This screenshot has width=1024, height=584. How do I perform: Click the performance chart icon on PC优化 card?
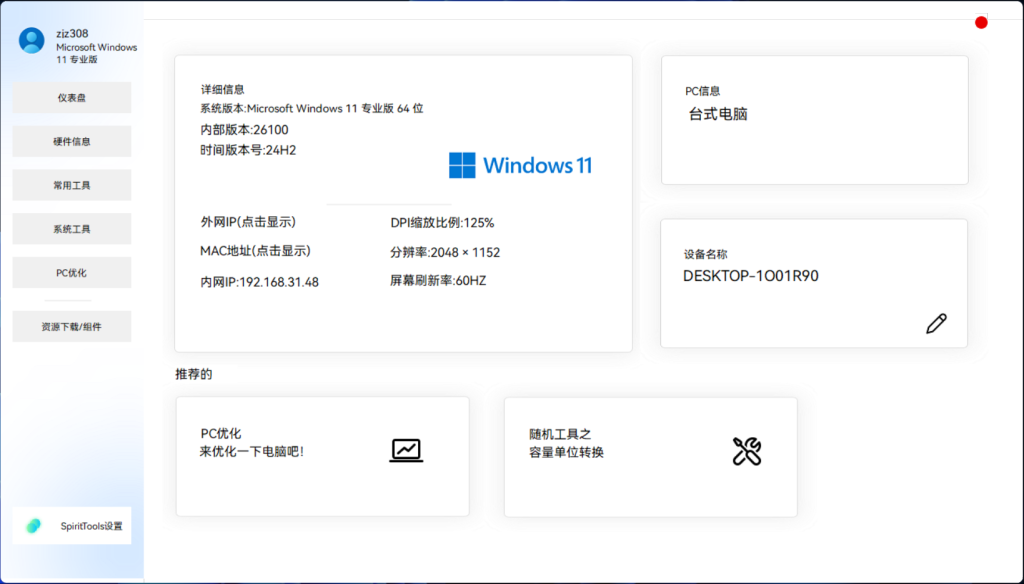click(404, 451)
